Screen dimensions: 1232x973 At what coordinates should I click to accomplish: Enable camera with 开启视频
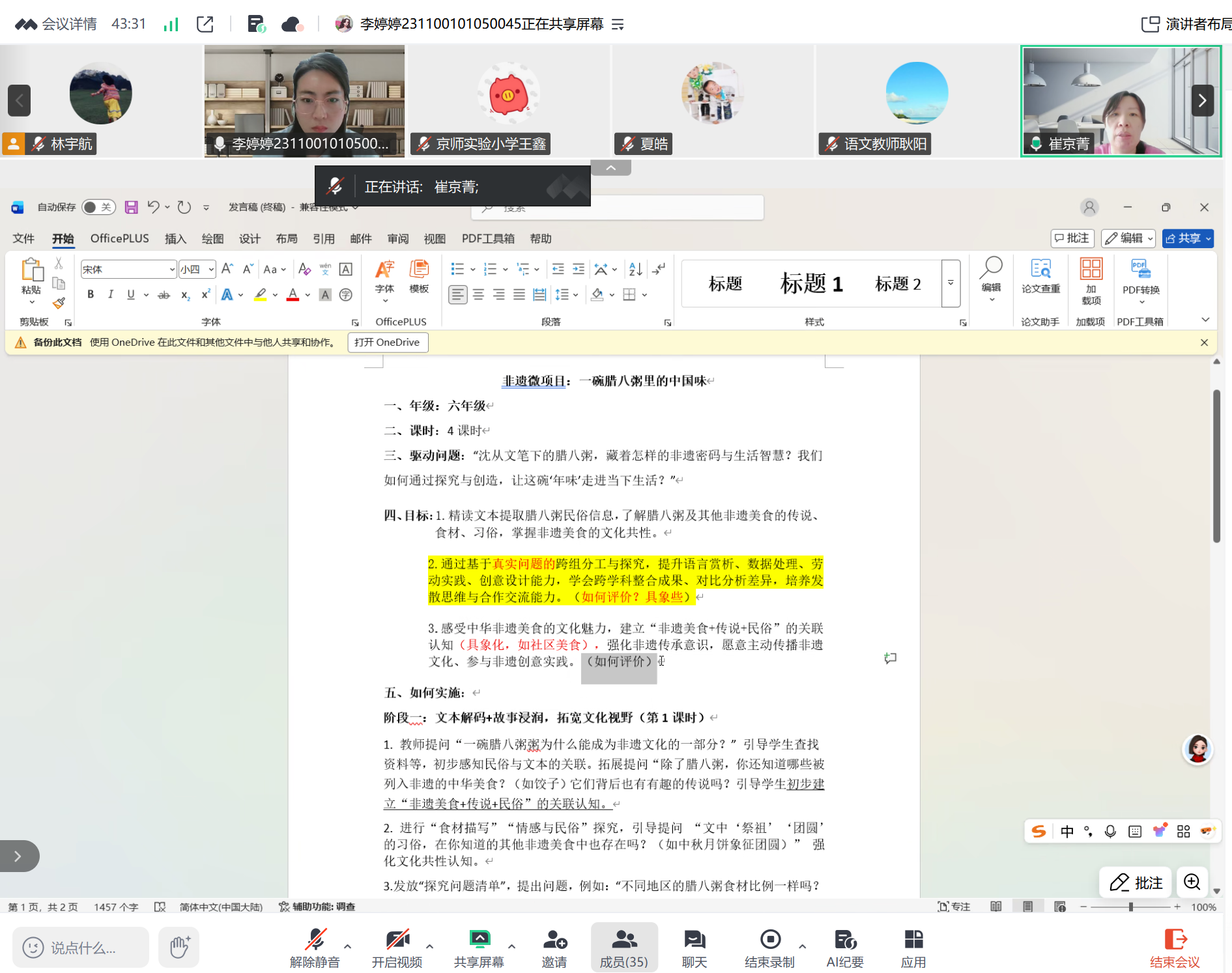pyautogui.click(x=397, y=948)
